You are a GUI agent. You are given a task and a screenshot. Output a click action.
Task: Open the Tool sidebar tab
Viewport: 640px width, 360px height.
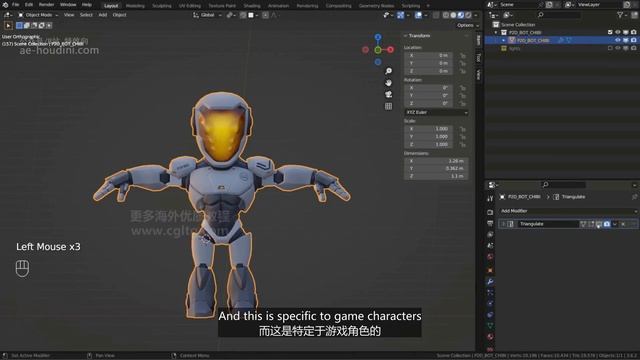pos(479,58)
